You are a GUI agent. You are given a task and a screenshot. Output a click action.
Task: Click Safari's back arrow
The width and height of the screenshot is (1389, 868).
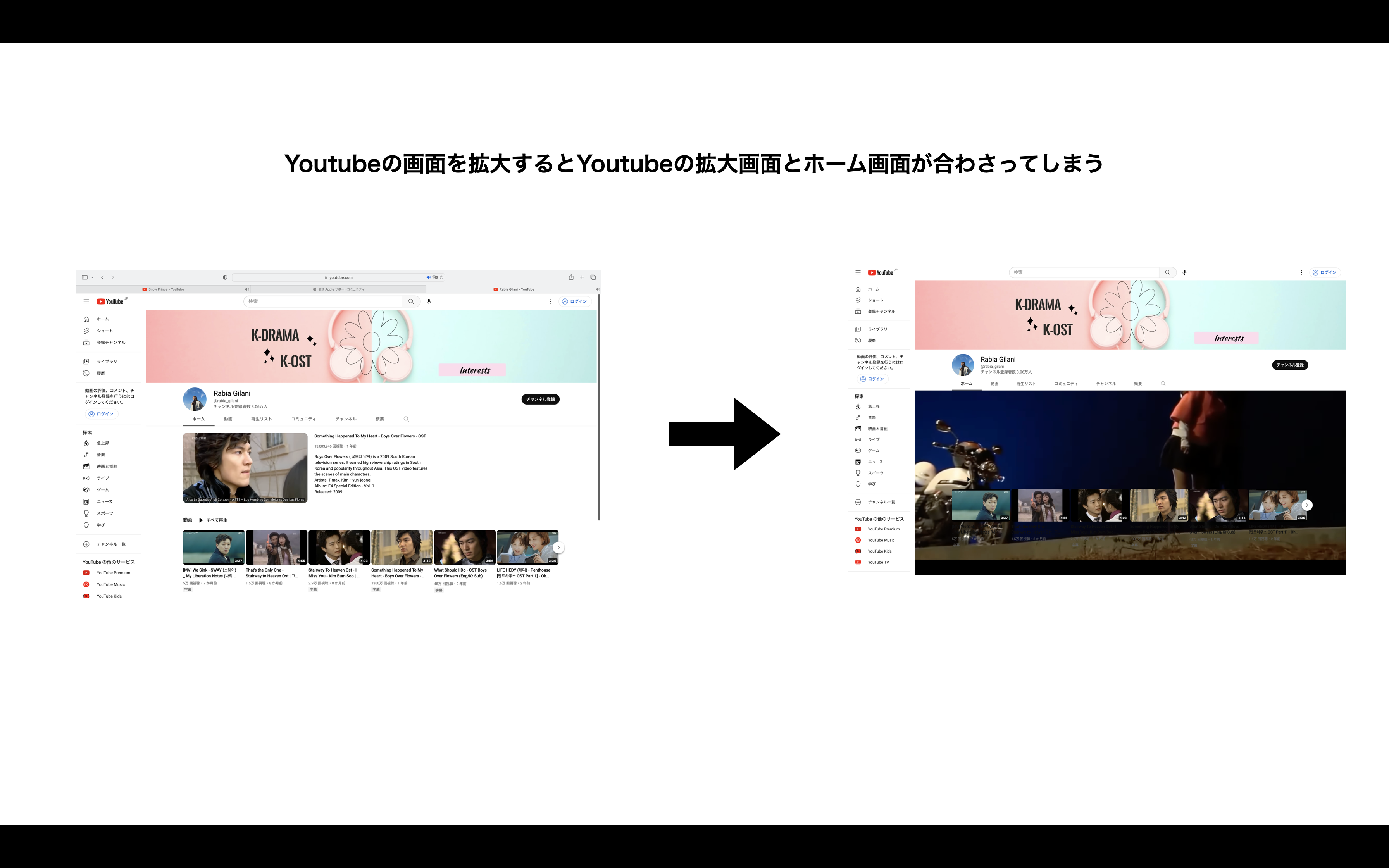point(102,277)
